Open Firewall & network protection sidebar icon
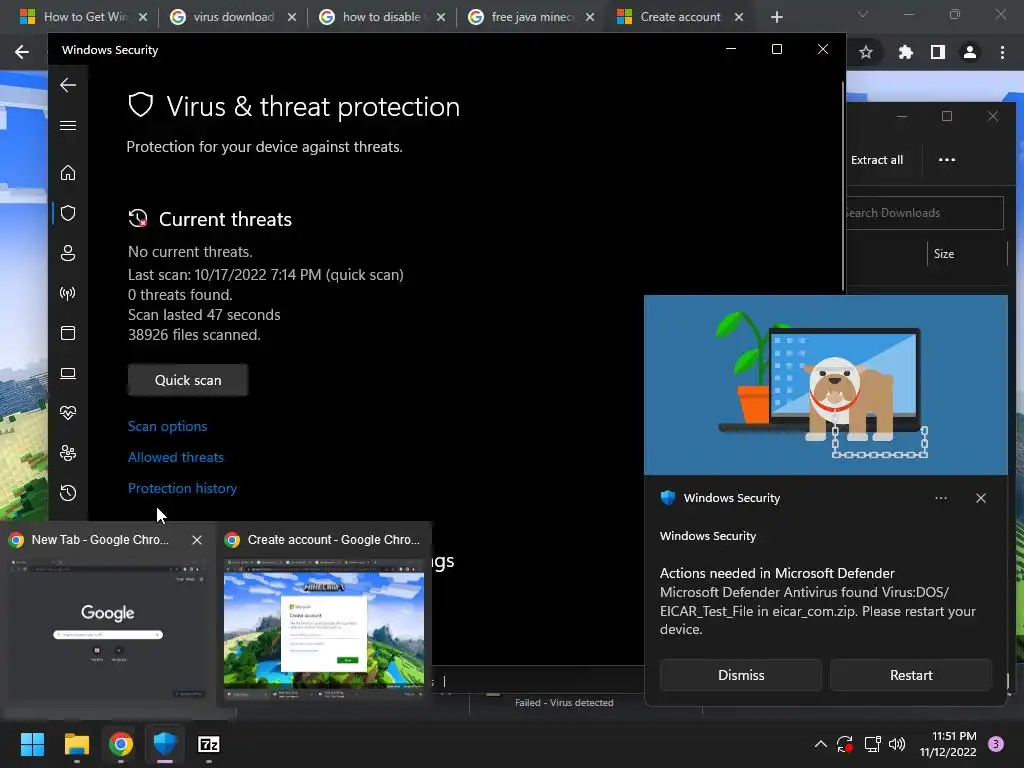This screenshot has height=768, width=1024. click(68, 293)
